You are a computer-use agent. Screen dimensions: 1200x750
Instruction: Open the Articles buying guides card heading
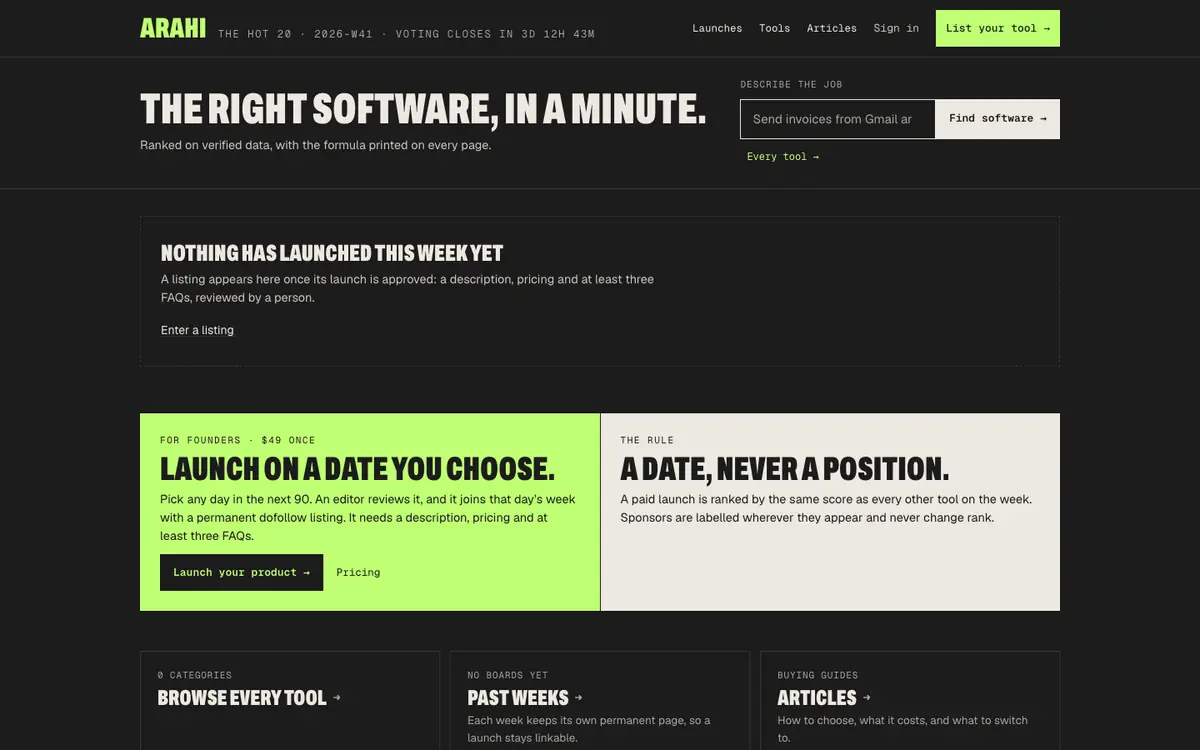[824, 698]
